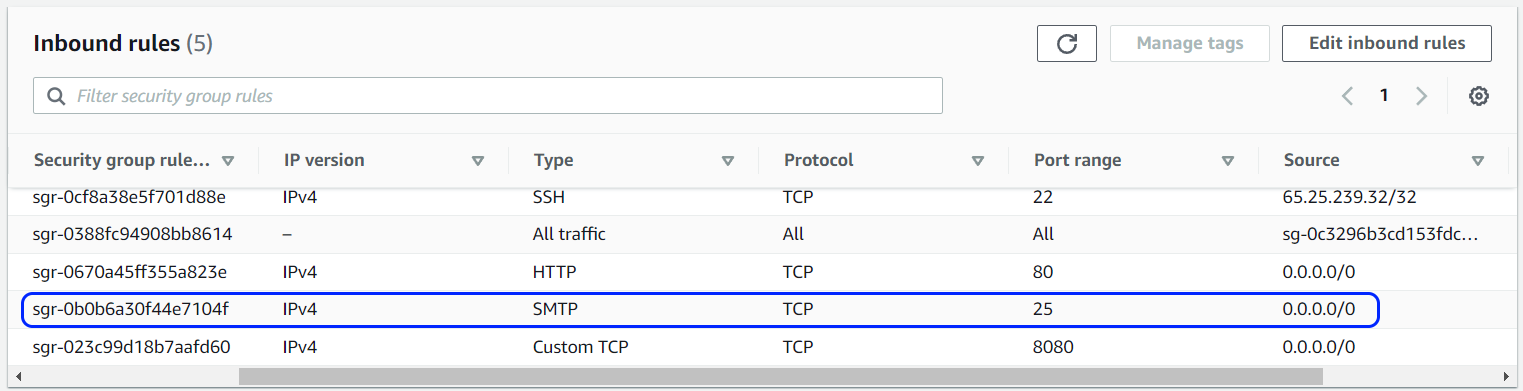The height and width of the screenshot is (391, 1523).
Task: Select page number 1 in pagination
Action: (x=1384, y=96)
